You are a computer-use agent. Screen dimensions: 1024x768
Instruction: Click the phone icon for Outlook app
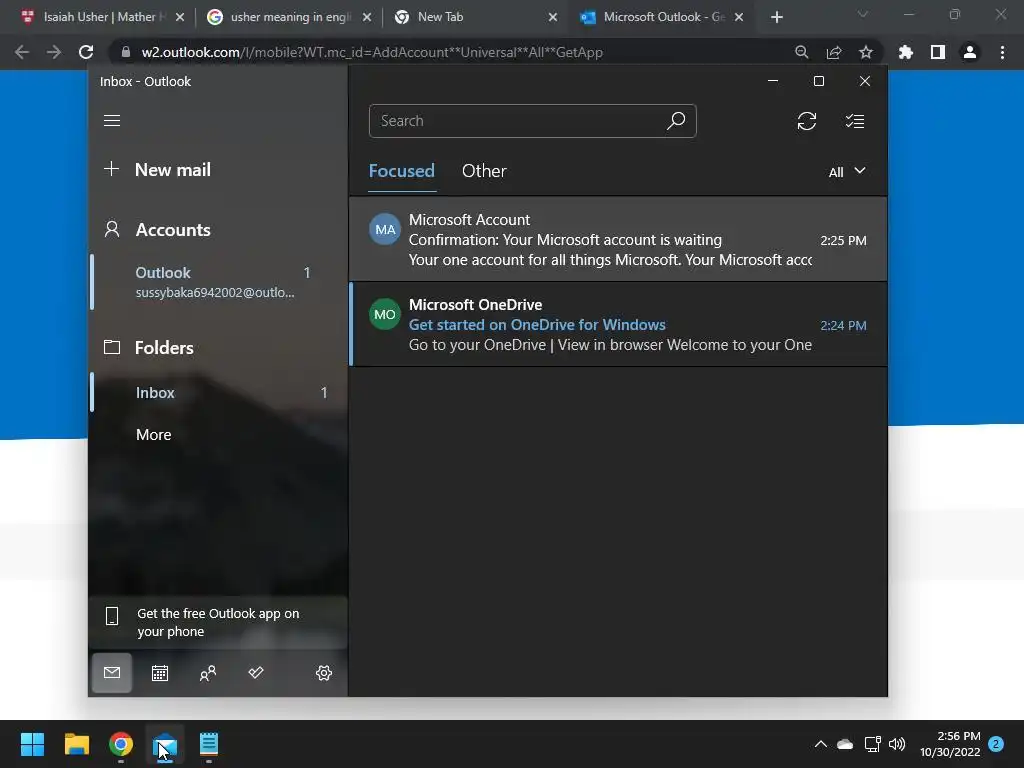pyautogui.click(x=112, y=616)
